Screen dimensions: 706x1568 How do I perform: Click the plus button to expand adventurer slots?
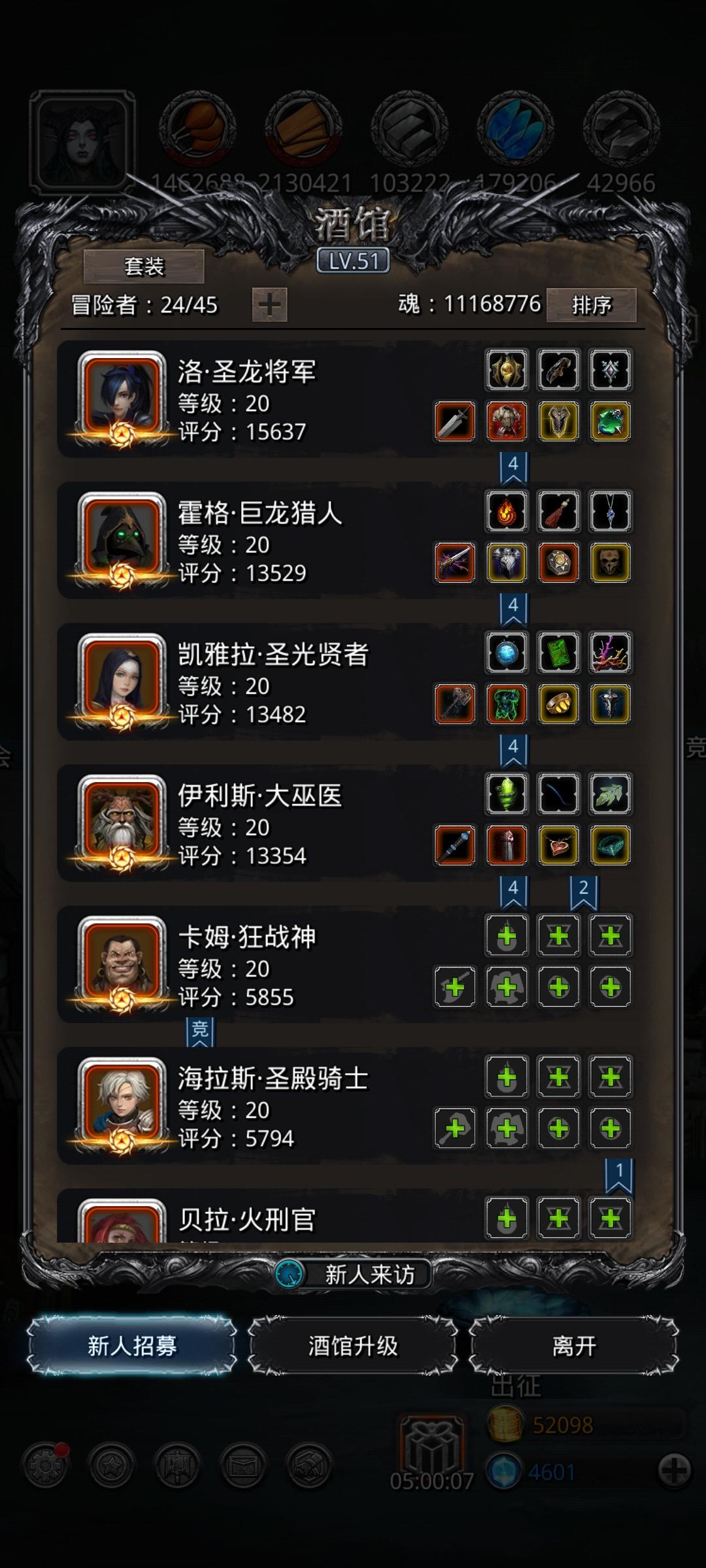pos(269,305)
